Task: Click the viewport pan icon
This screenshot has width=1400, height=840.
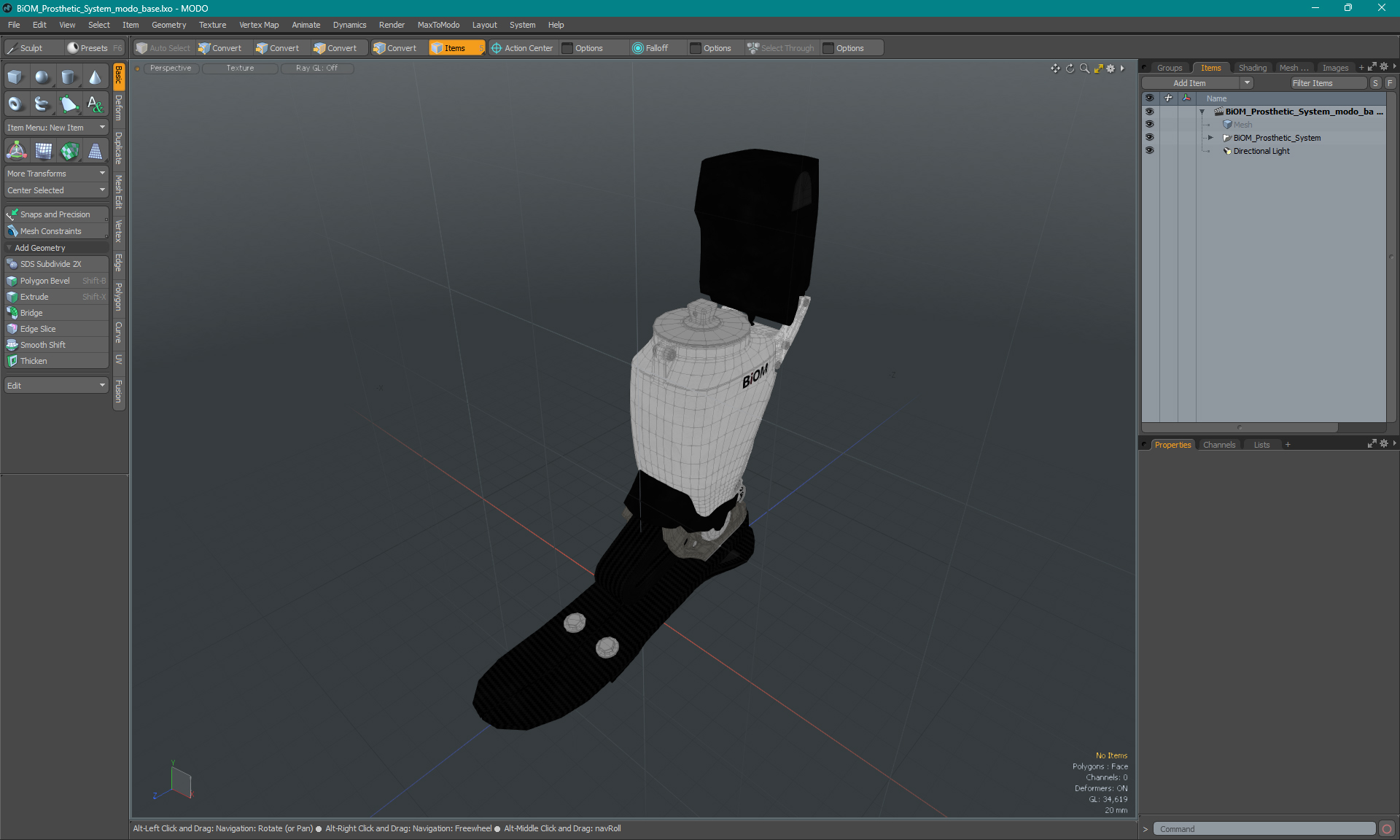Action: (x=1055, y=69)
